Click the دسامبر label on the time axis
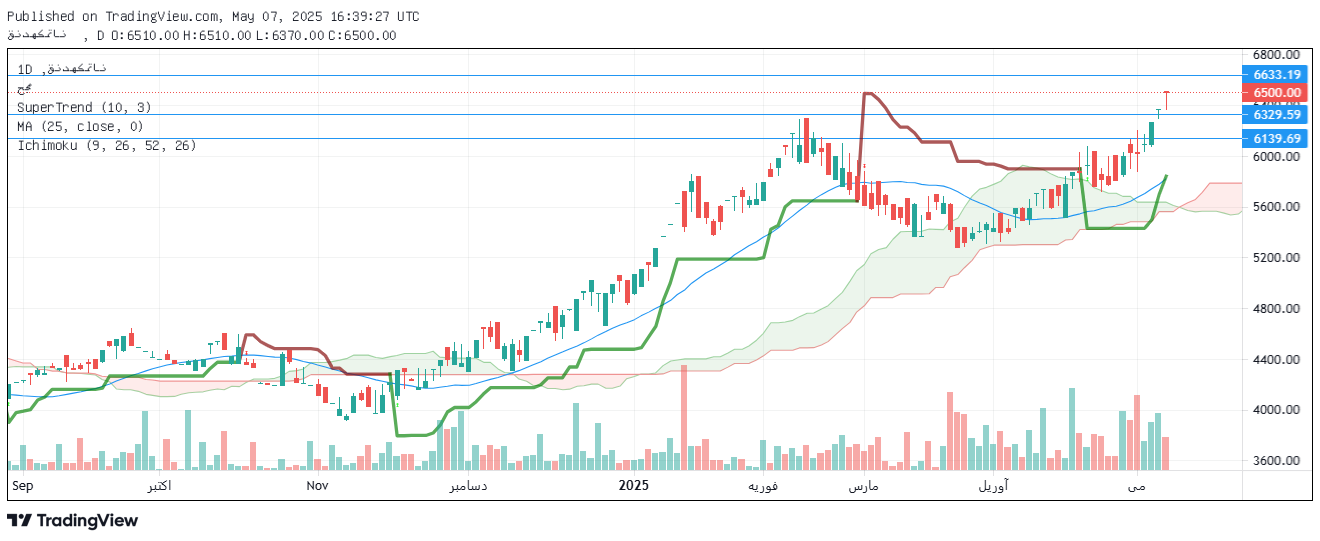The height and width of the screenshot is (541, 1320). (468, 485)
